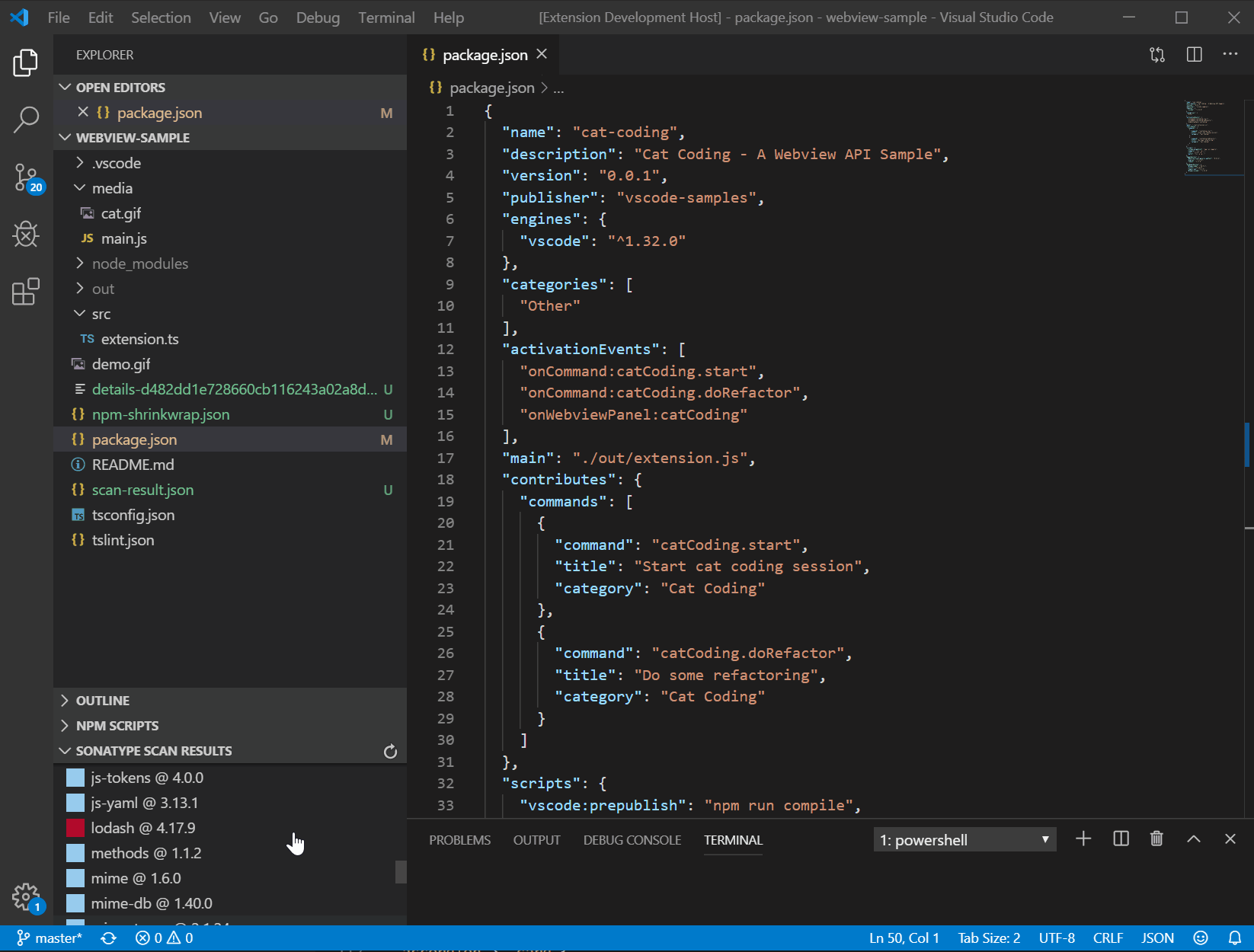The height and width of the screenshot is (952, 1254).
Task: Toggle maximized terminal panel size
Action: (x=1194, y=839)
